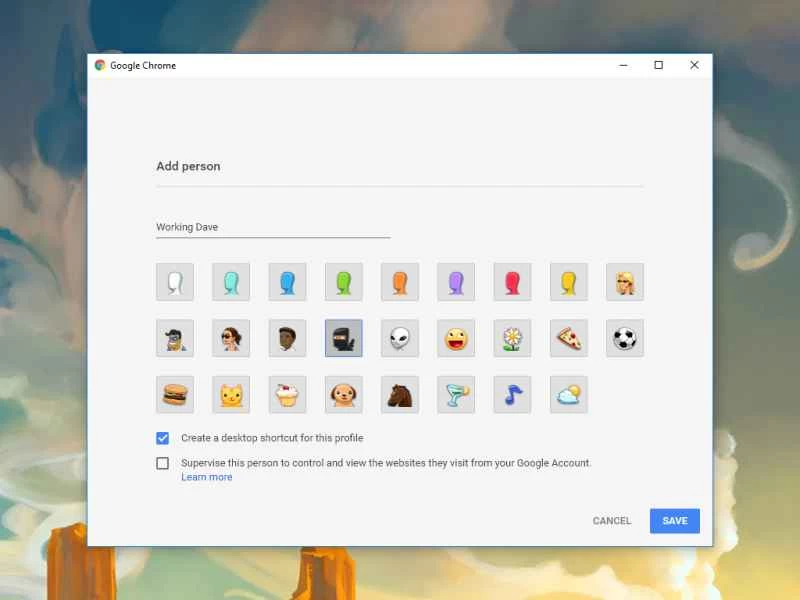Select the soccer ball avatar
The image size is (800, 600).
(x=624, y=337)
